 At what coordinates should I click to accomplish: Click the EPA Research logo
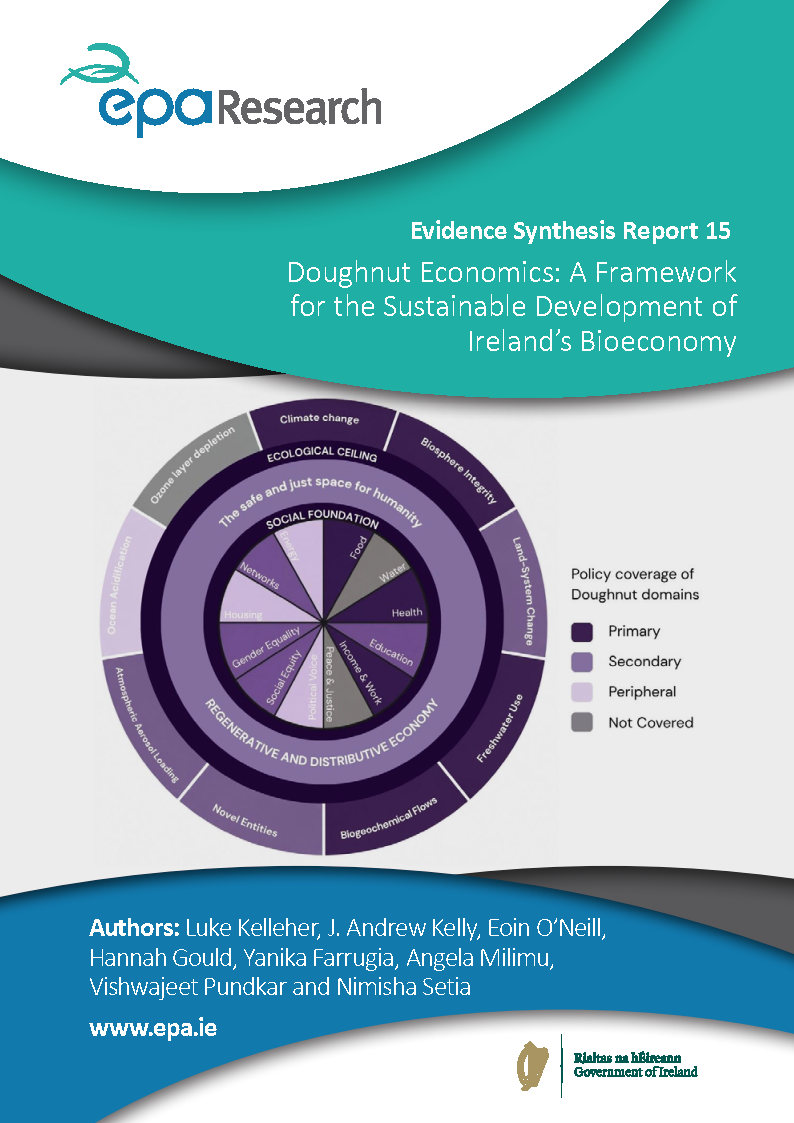221,90
